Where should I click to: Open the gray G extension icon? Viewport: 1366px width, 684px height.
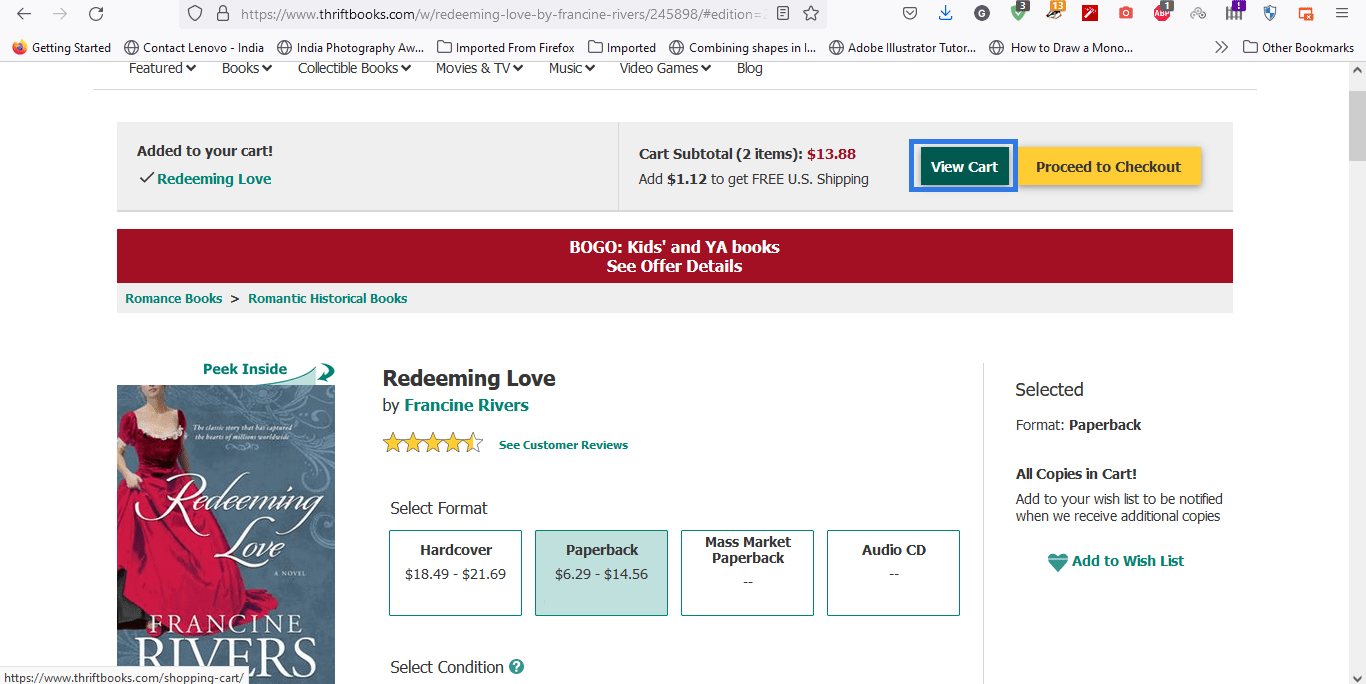click(982, 14)
